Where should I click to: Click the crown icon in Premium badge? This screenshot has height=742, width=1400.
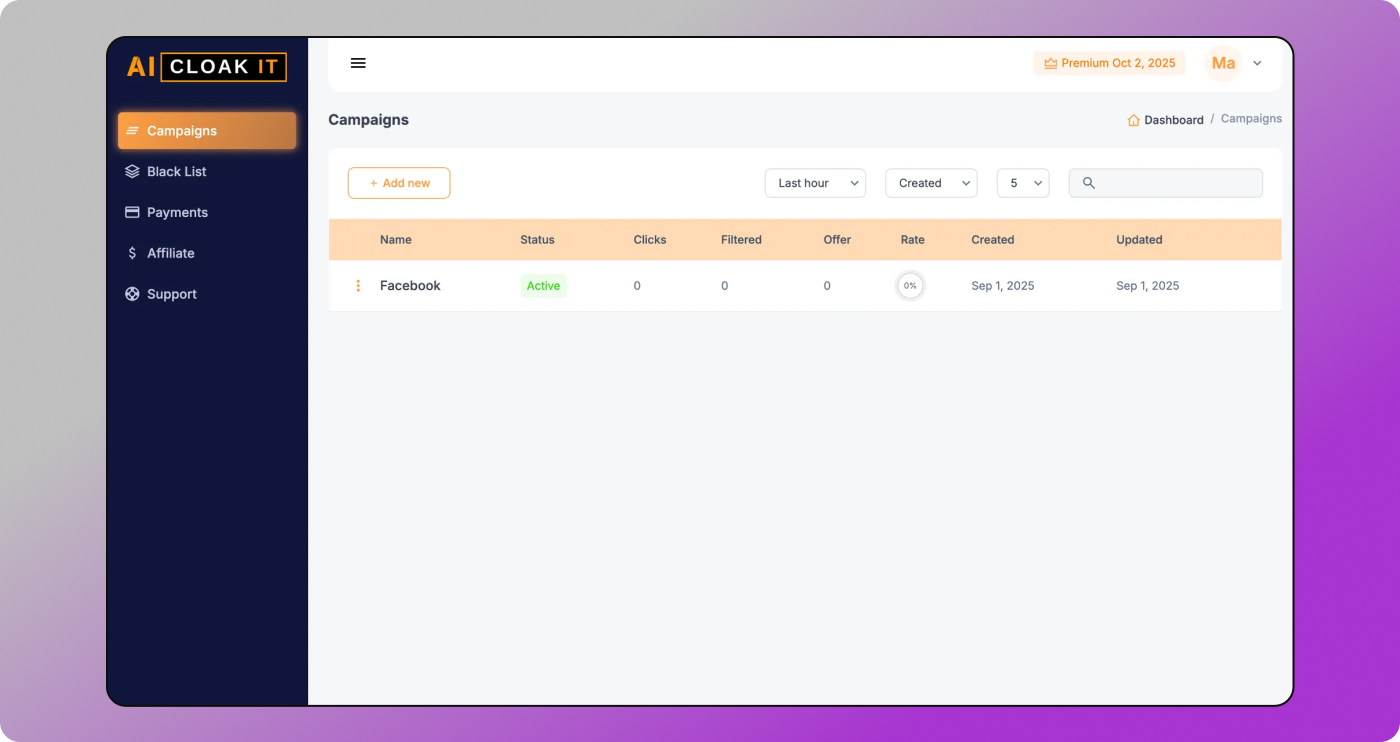[x=1050, y=64]
